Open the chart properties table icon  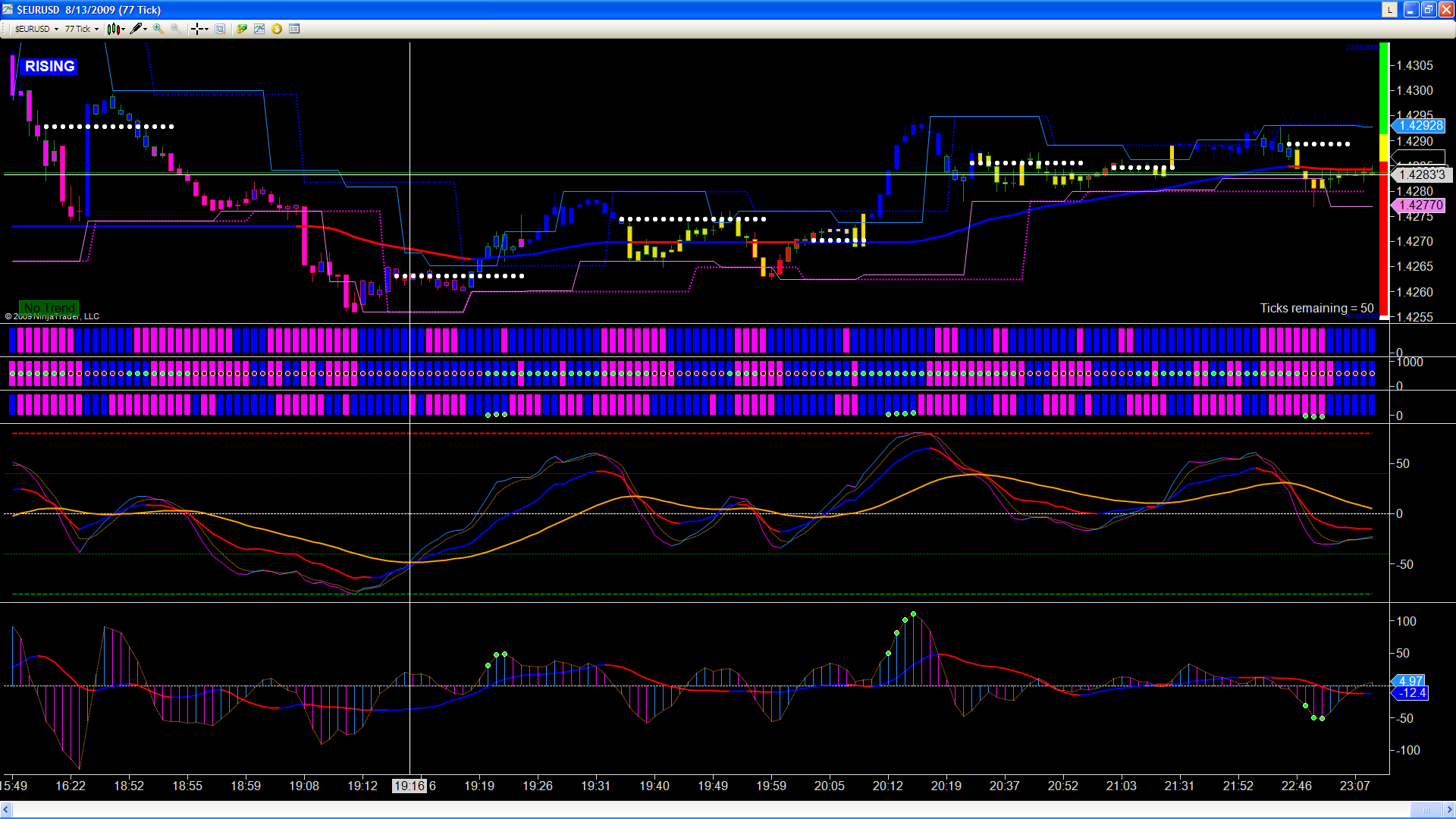coord(294,29)
